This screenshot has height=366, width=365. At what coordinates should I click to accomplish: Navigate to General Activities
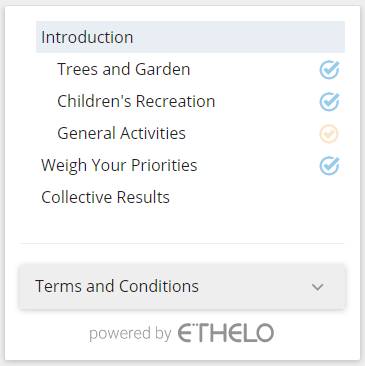(x=121, y=133)
